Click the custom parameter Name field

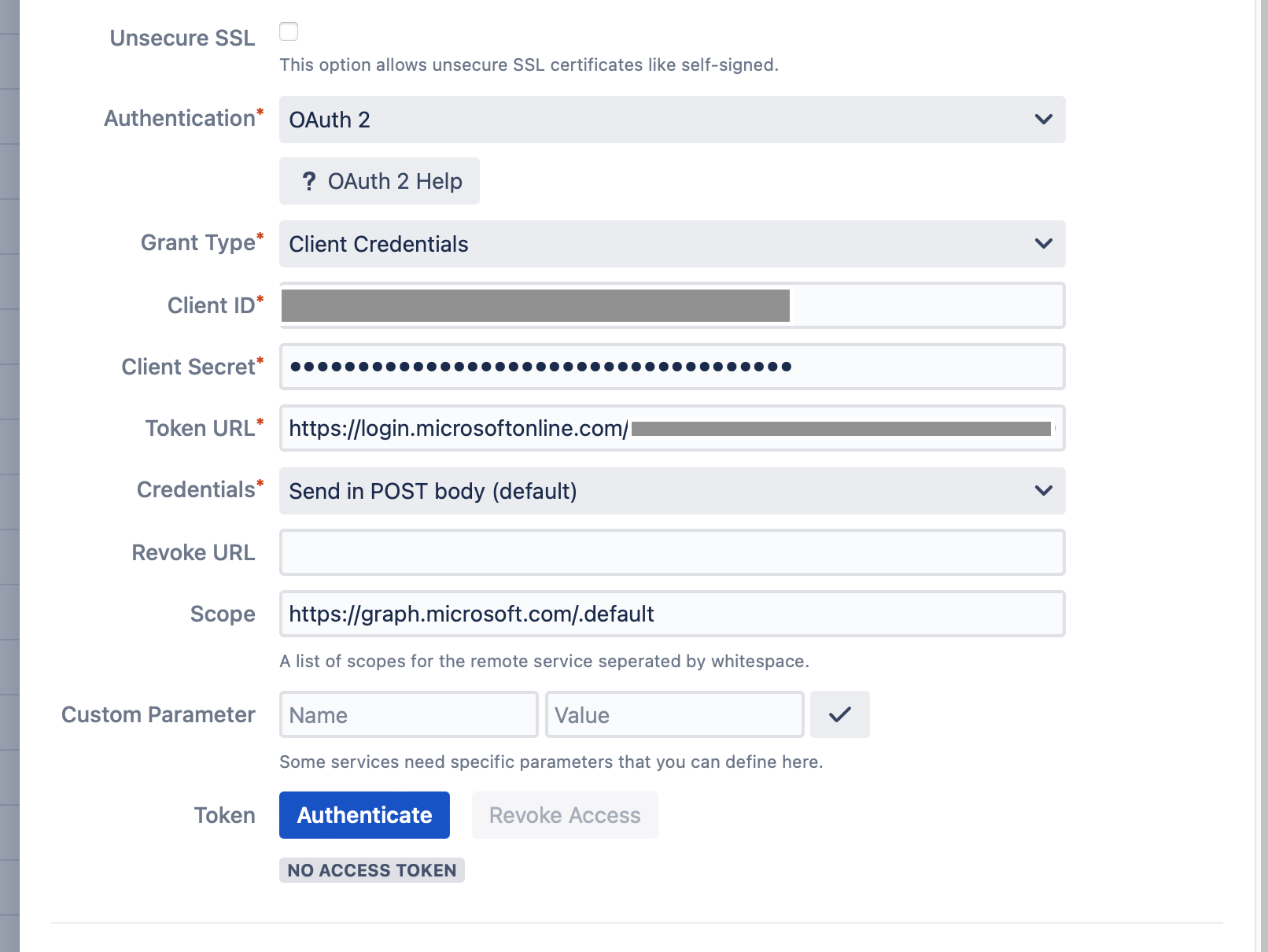408,714
